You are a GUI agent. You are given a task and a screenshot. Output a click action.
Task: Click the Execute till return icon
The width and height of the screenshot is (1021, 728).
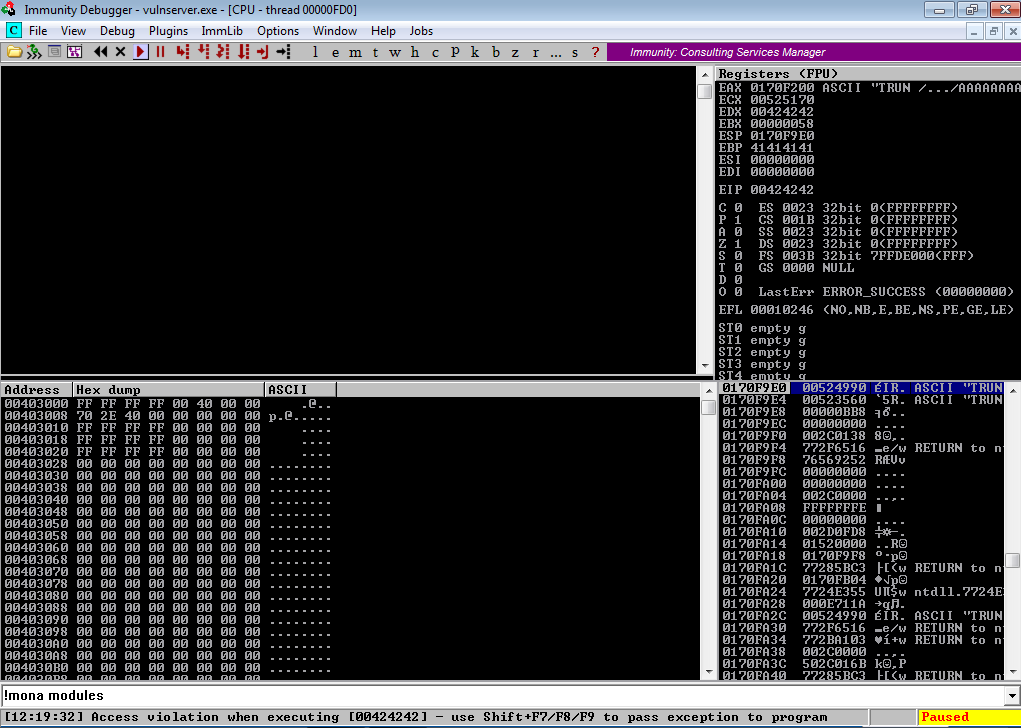pos(262,52)
